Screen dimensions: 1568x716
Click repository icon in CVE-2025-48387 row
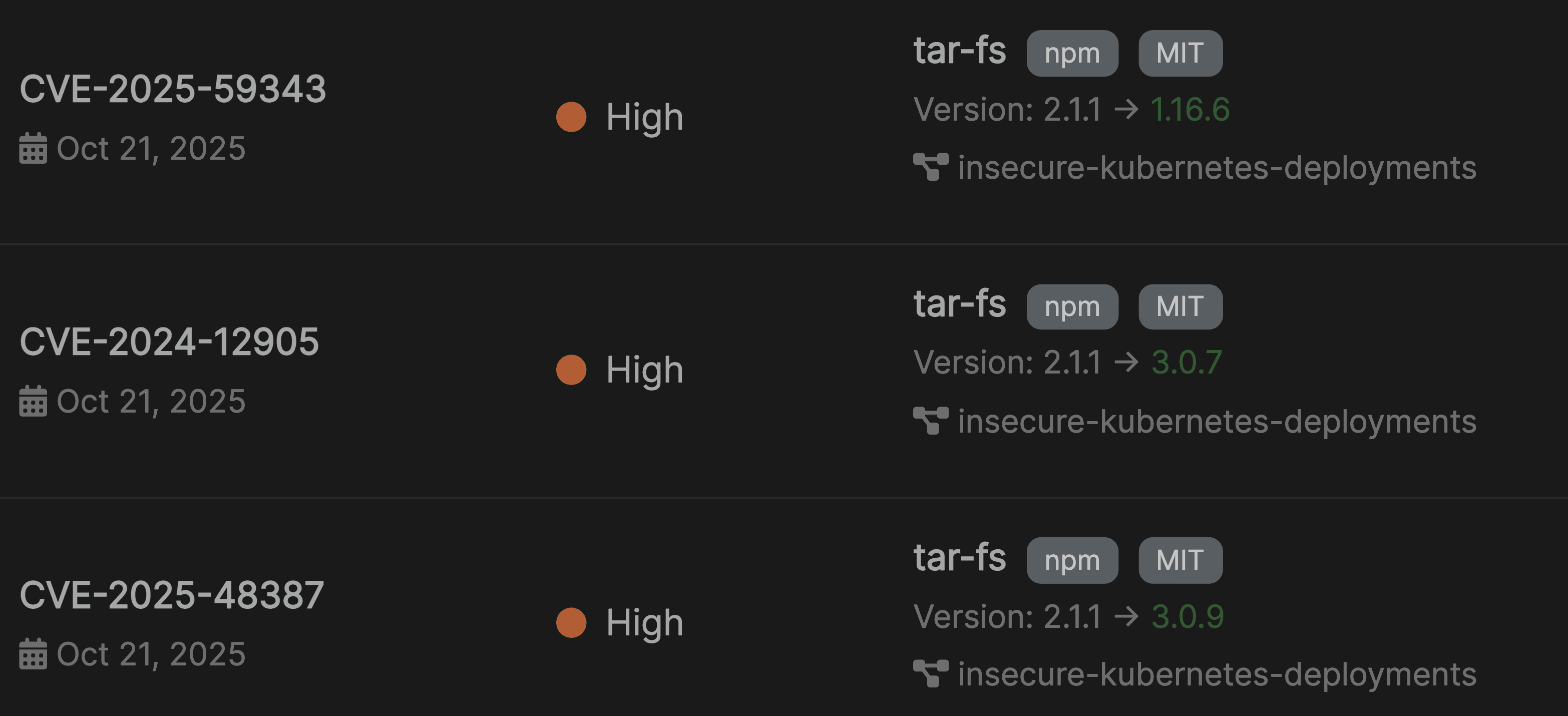pos(931,674)
